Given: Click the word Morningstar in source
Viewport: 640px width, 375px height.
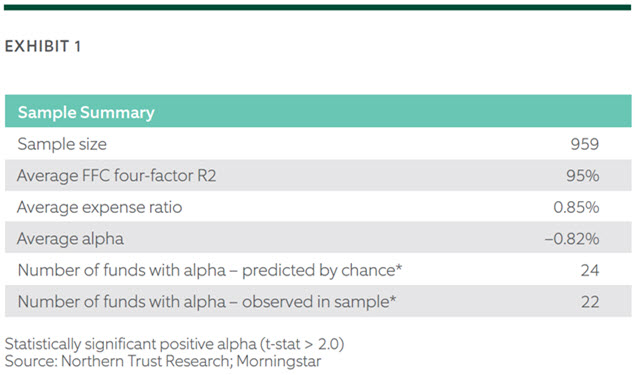Looking at the screenshot, I should pos(279,361).
